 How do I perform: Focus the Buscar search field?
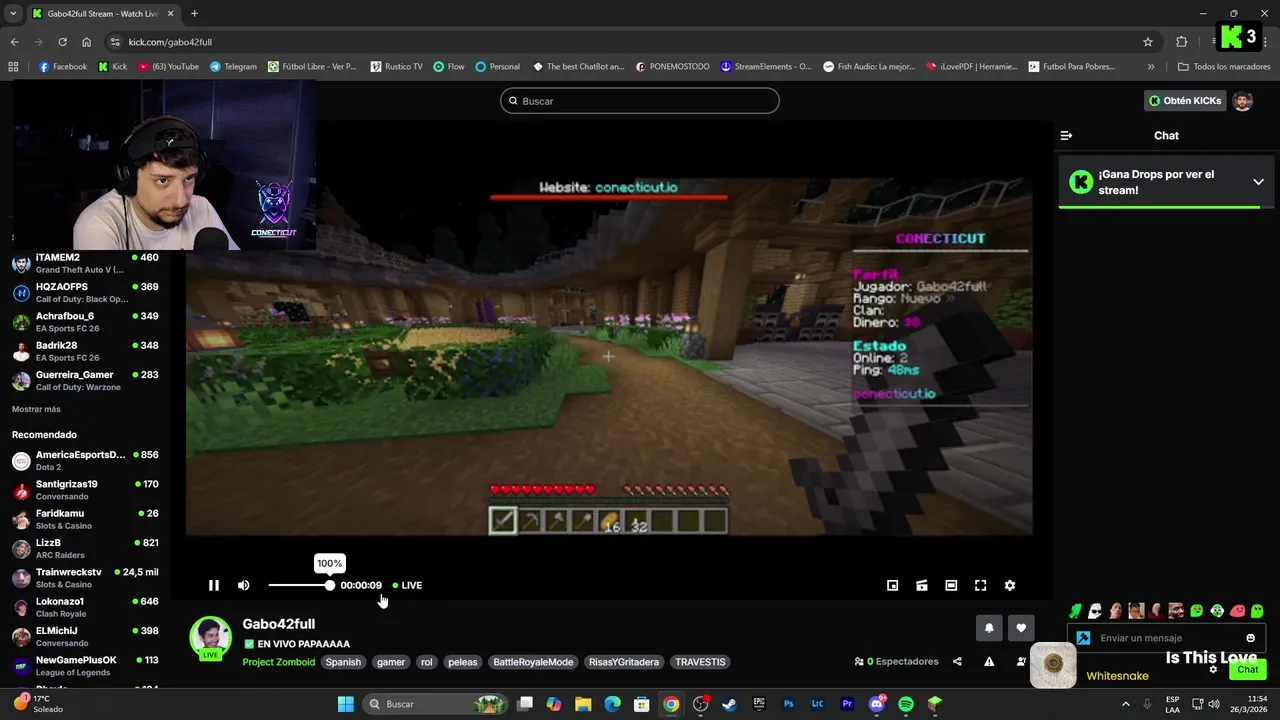coord(640,101)
